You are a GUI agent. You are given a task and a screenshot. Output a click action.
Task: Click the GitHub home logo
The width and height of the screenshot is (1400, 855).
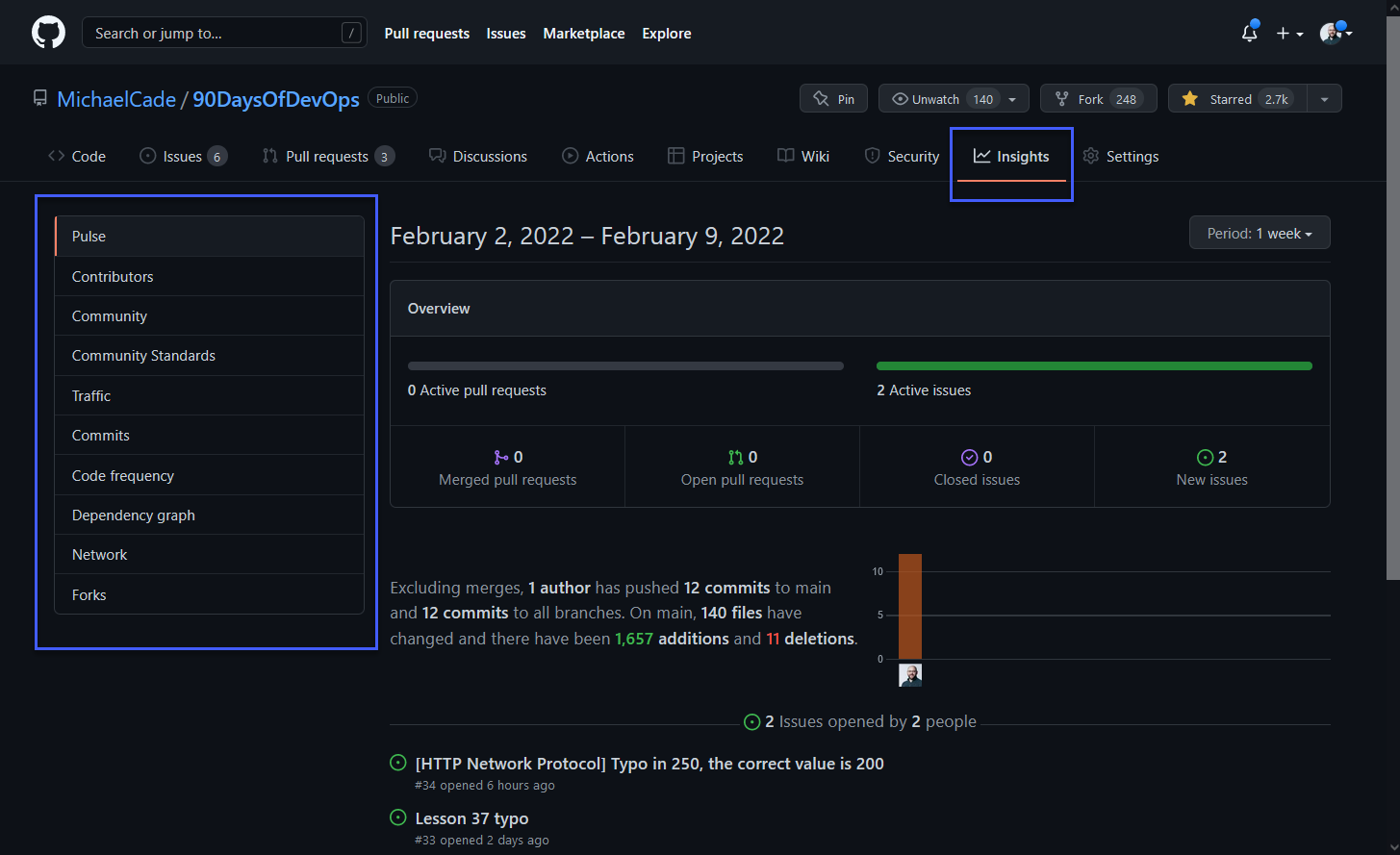point(48,32)
